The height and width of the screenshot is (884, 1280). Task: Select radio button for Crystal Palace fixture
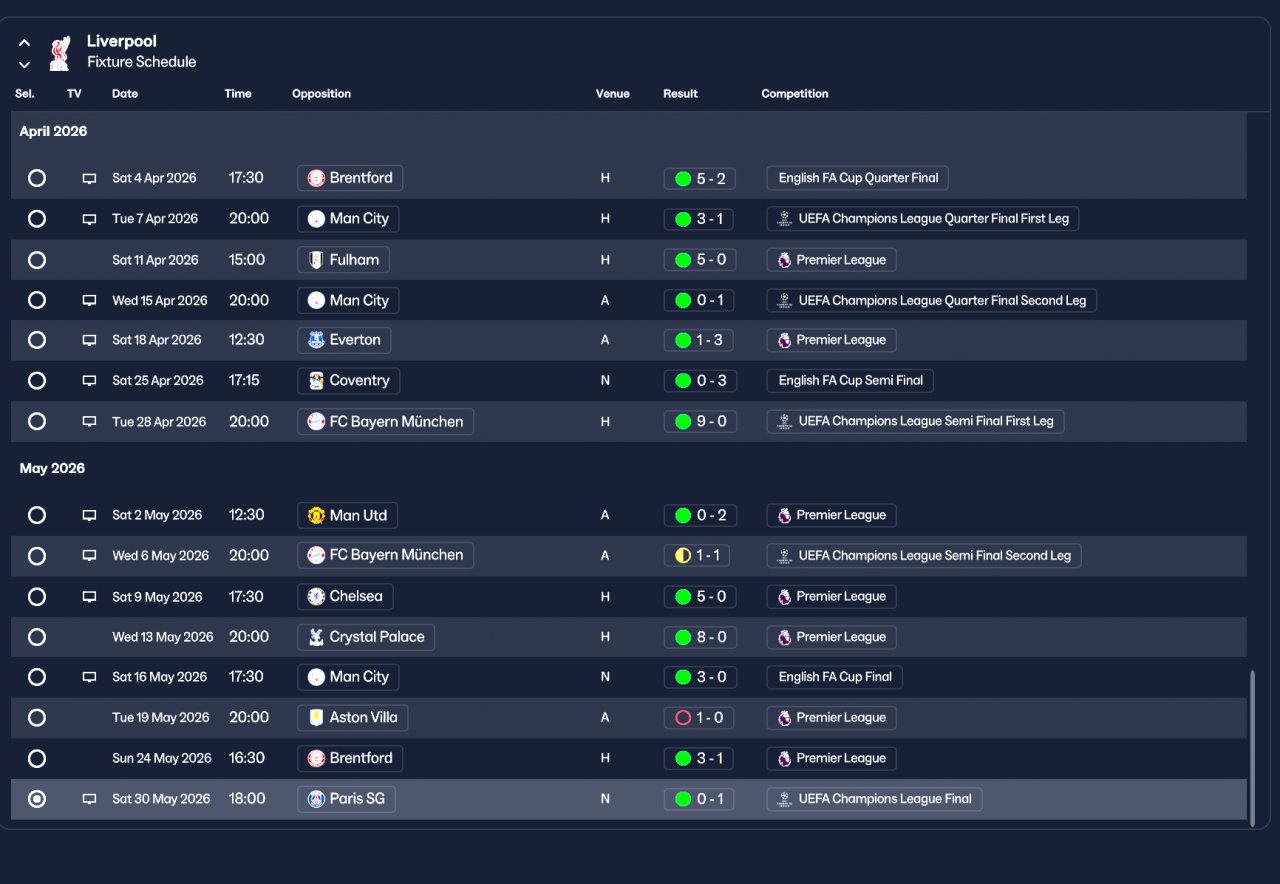(x=37, y=637)
